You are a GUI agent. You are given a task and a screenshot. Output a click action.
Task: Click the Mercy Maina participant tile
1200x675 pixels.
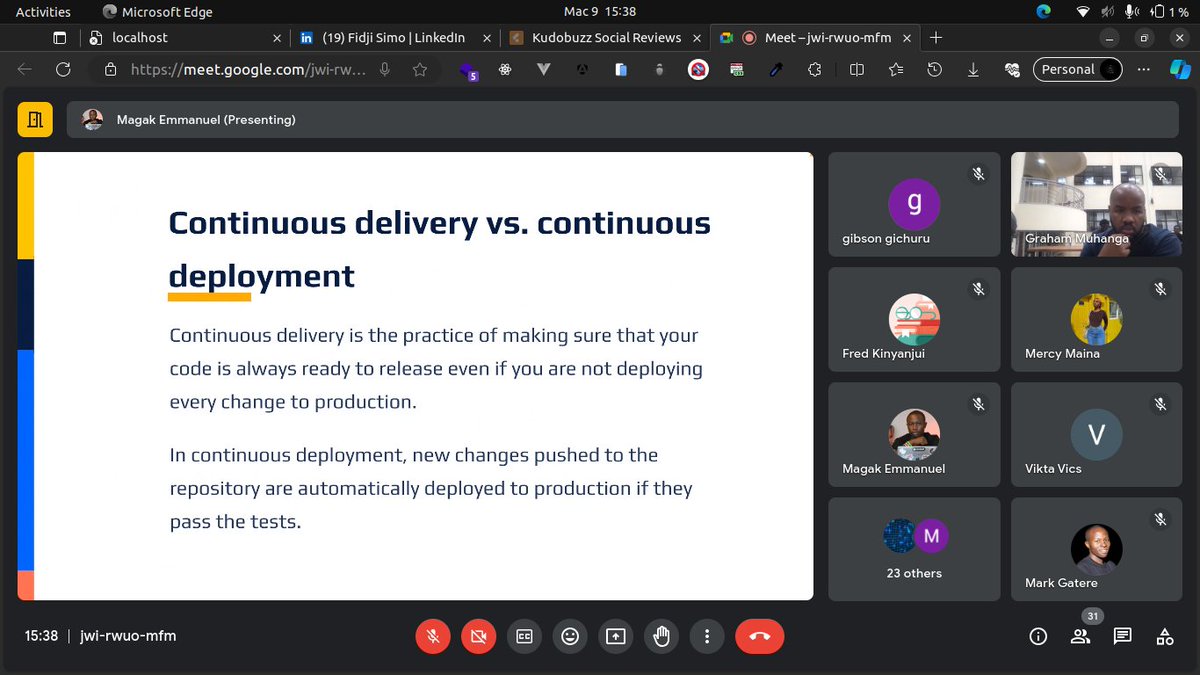click(1096, 319)
